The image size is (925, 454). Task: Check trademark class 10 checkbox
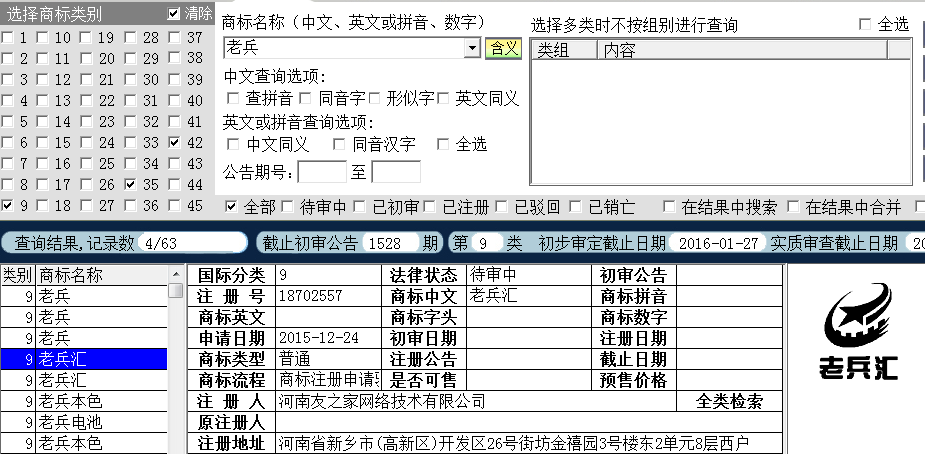pos(42,38)
